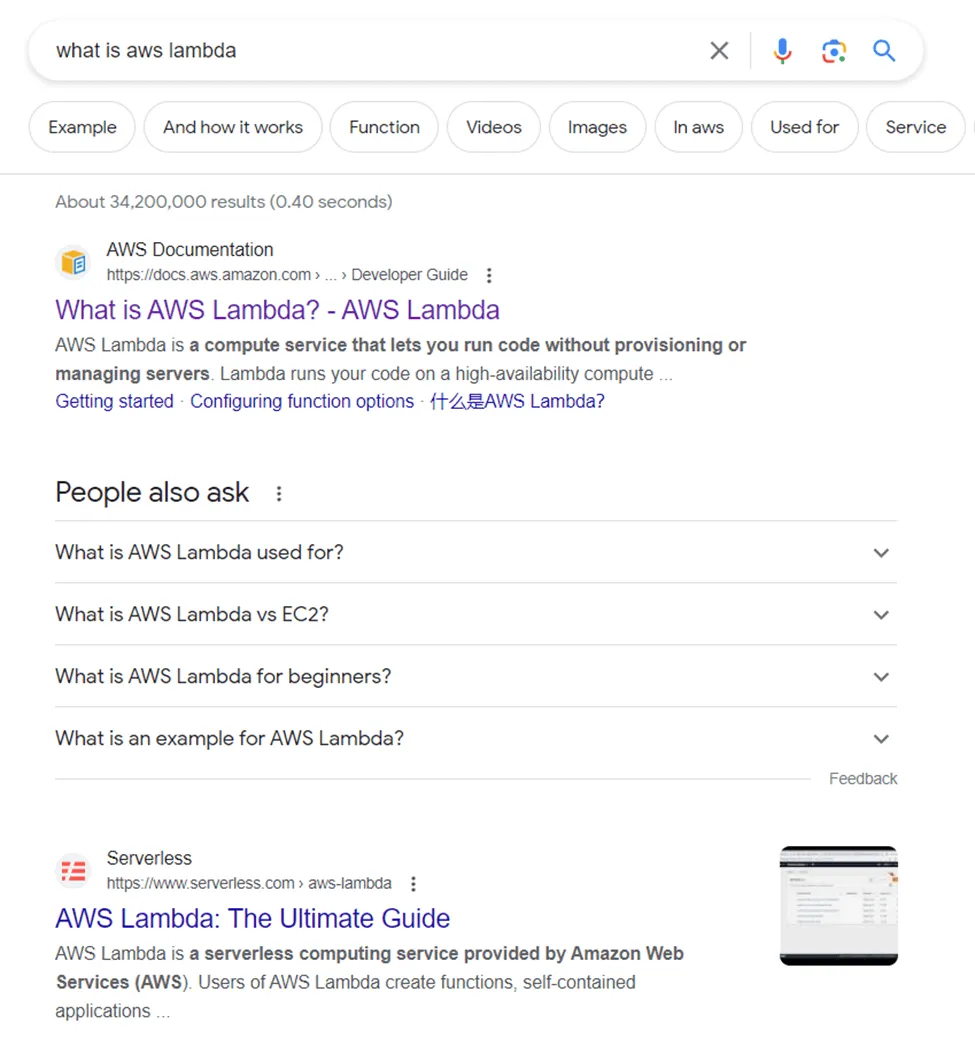
Task: Click the Serverless result video thumbnail
Action: click(838, 905)
